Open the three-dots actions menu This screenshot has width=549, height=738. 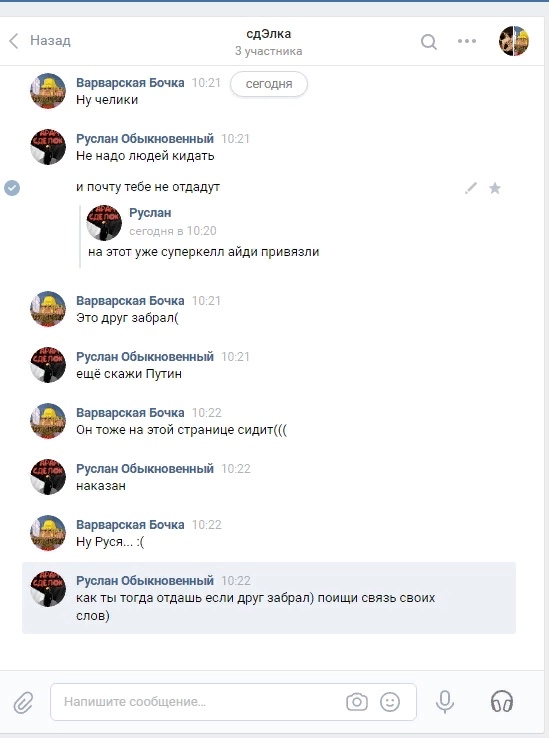(467, 41)
